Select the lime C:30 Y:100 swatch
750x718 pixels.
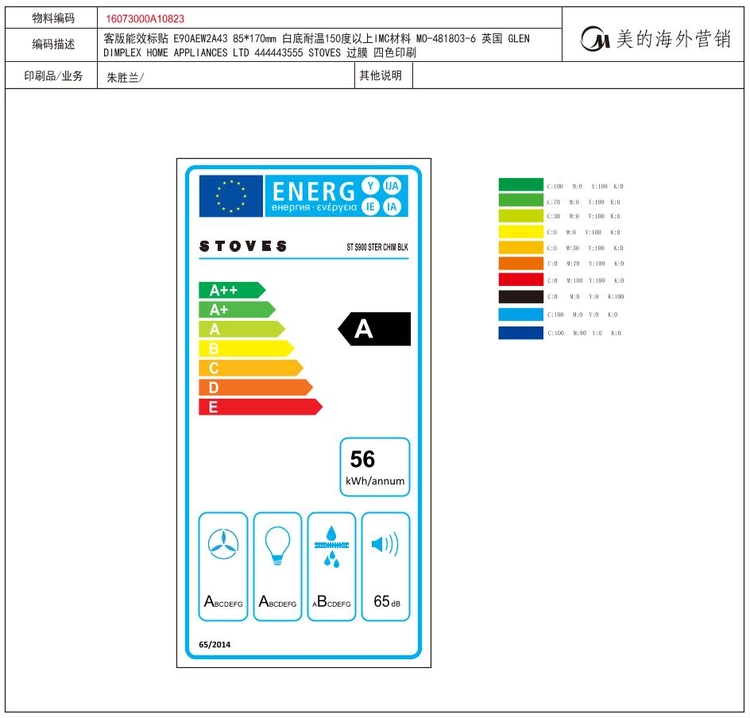[x=521, y=216]
